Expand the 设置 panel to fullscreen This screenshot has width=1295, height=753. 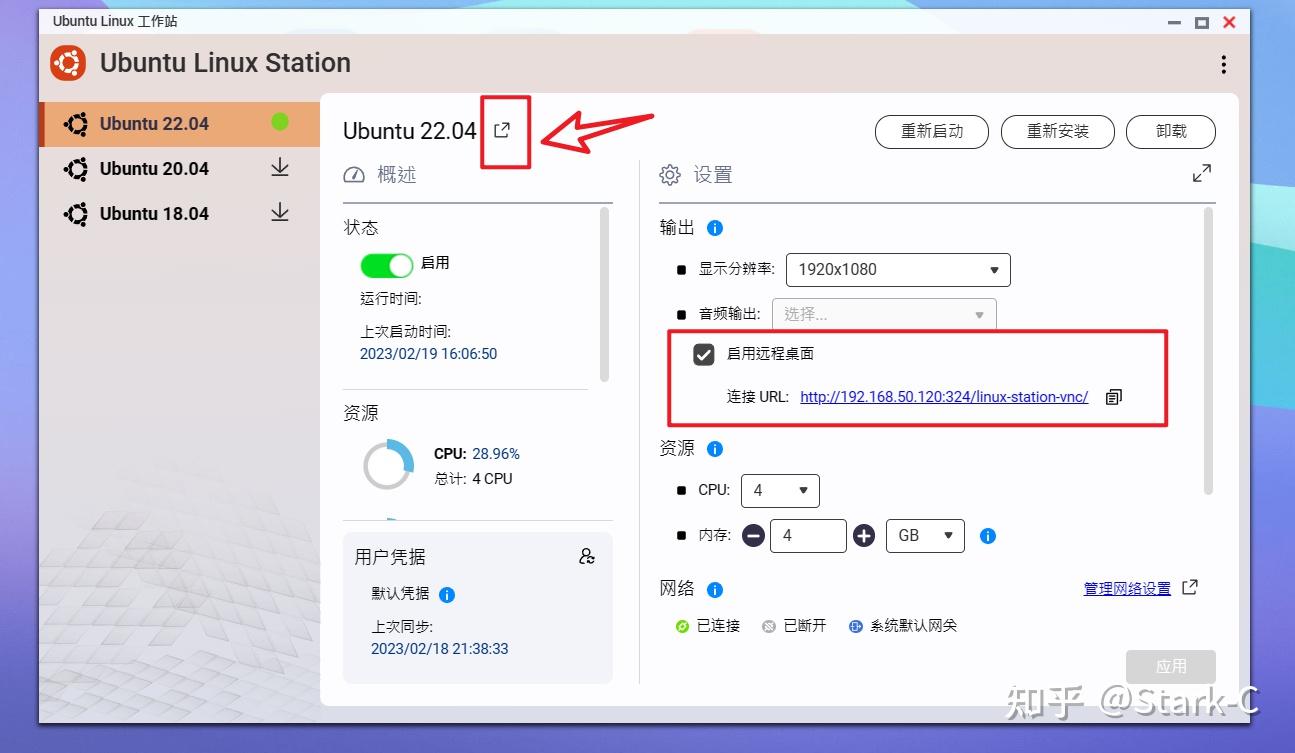click(1201, 172)
